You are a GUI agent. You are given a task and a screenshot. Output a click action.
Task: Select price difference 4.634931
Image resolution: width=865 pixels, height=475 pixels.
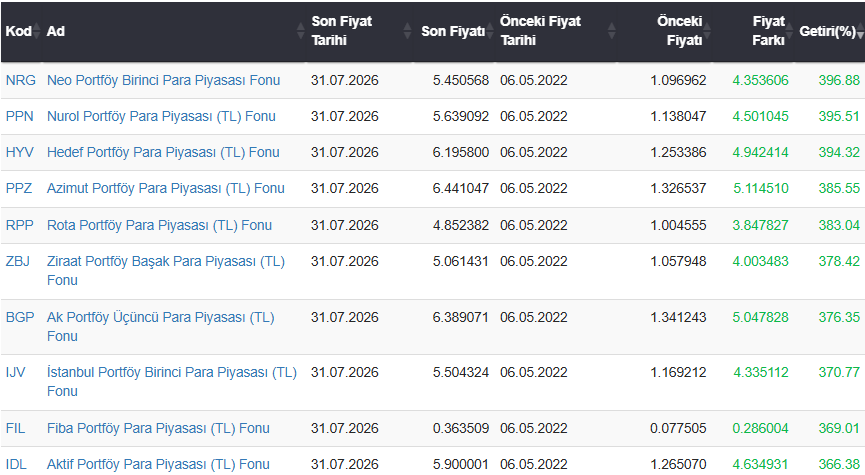[x=761, y=464]
